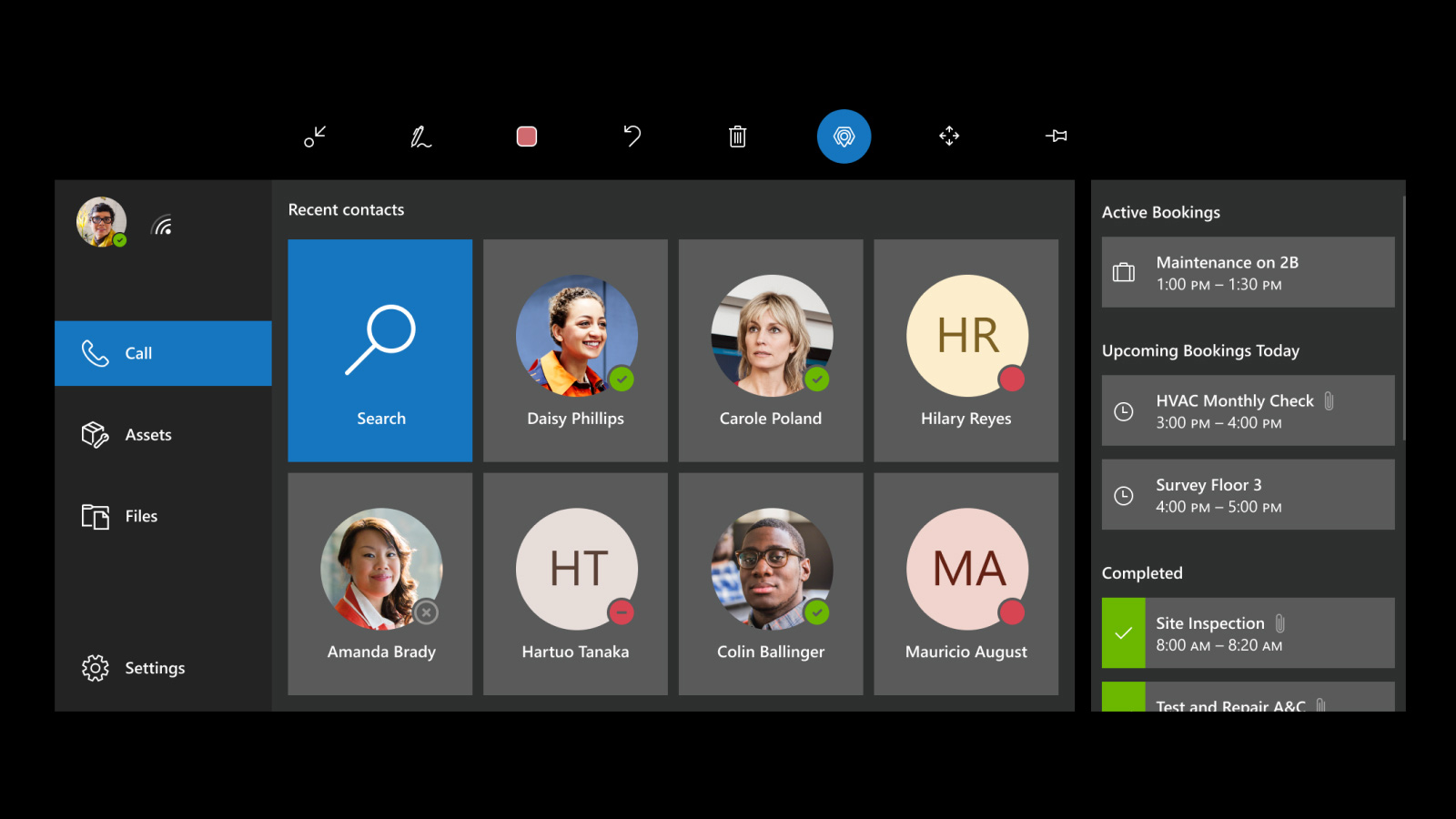Click the Search contacts tile
Image resolution: width=1456 pixels, height=819 pixels.
click(x=380, y=350)
